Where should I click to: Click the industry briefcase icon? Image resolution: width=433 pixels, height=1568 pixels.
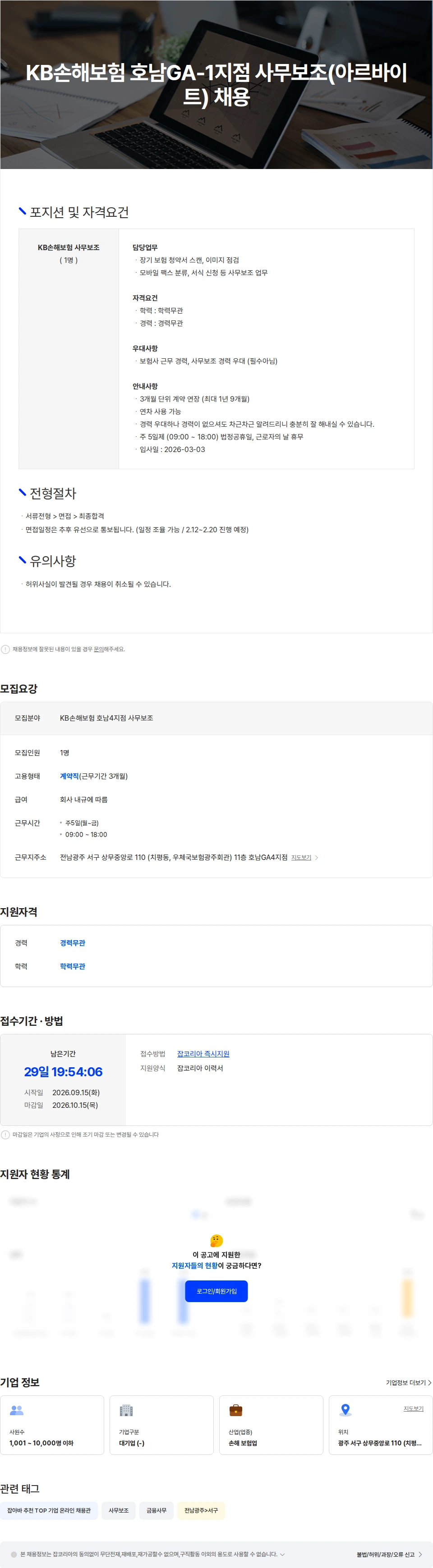[236, 1410]
